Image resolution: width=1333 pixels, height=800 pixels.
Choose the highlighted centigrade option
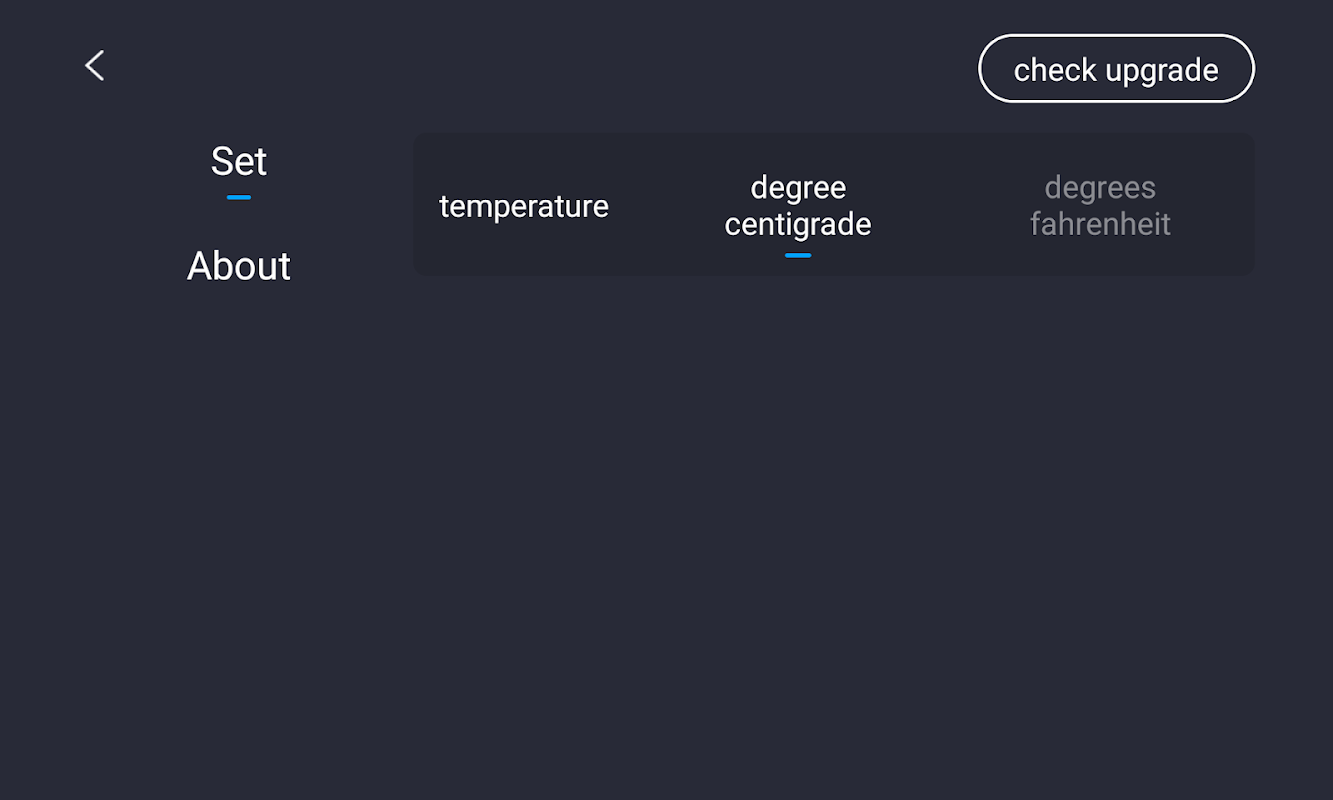(798, 206)
